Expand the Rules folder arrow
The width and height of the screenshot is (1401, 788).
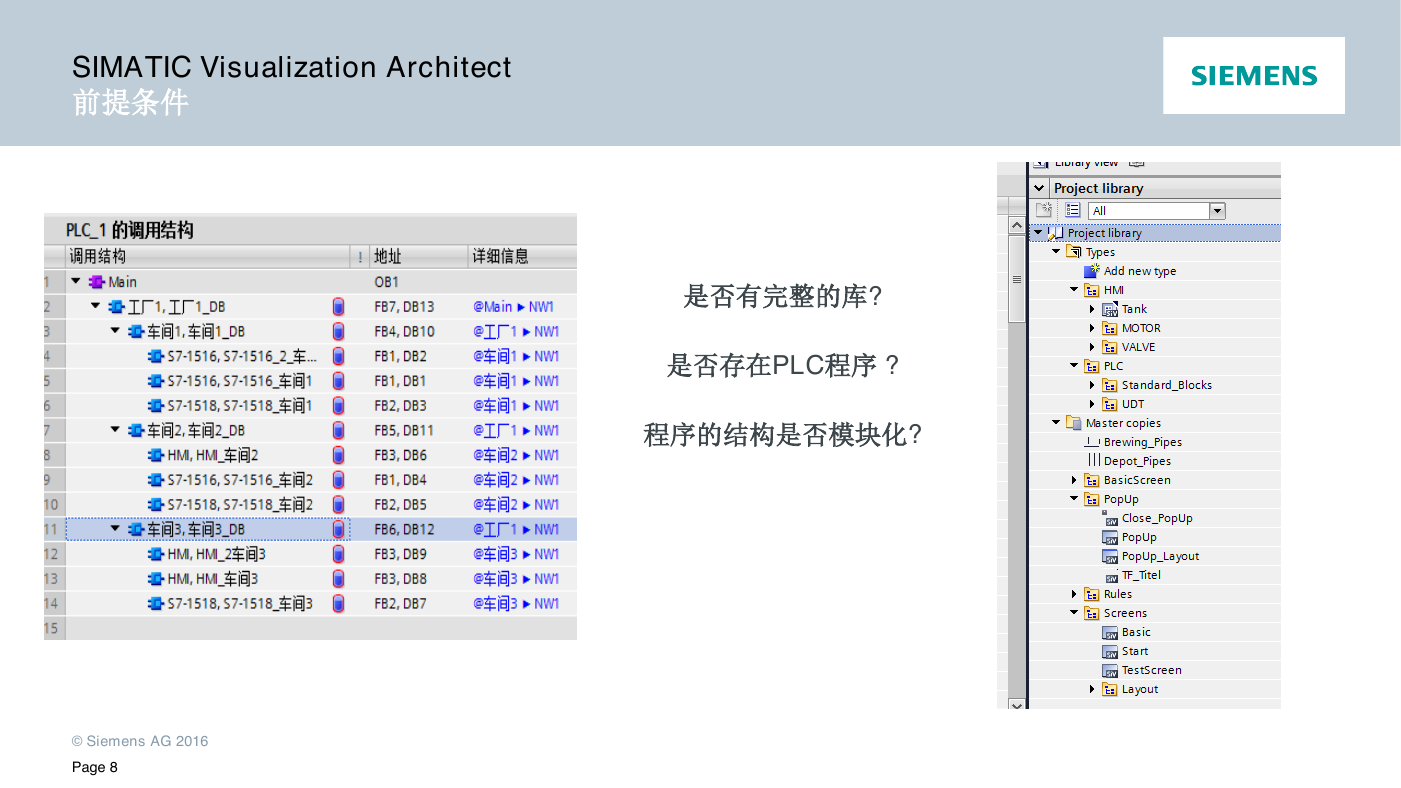(x=1075, y=594)
